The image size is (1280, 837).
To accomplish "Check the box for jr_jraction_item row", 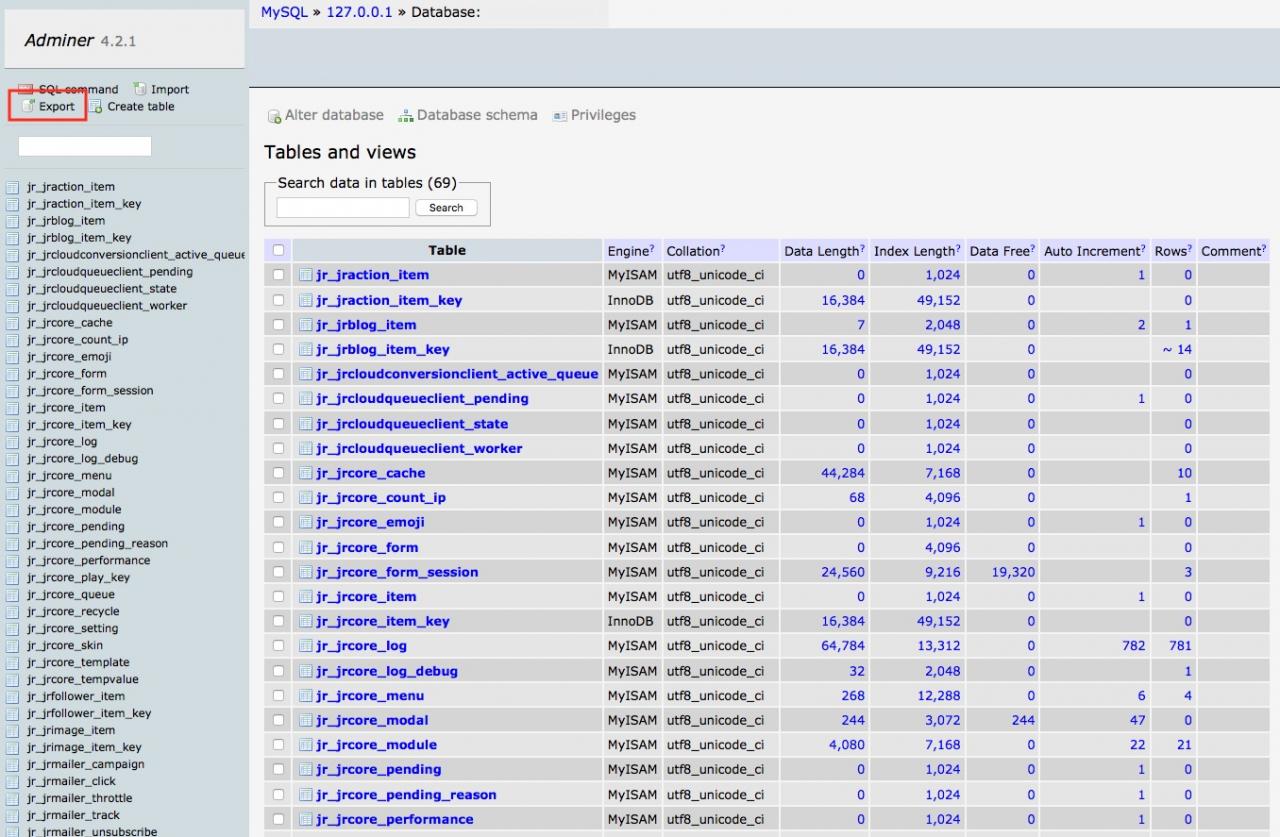I will tap(278, 275).
